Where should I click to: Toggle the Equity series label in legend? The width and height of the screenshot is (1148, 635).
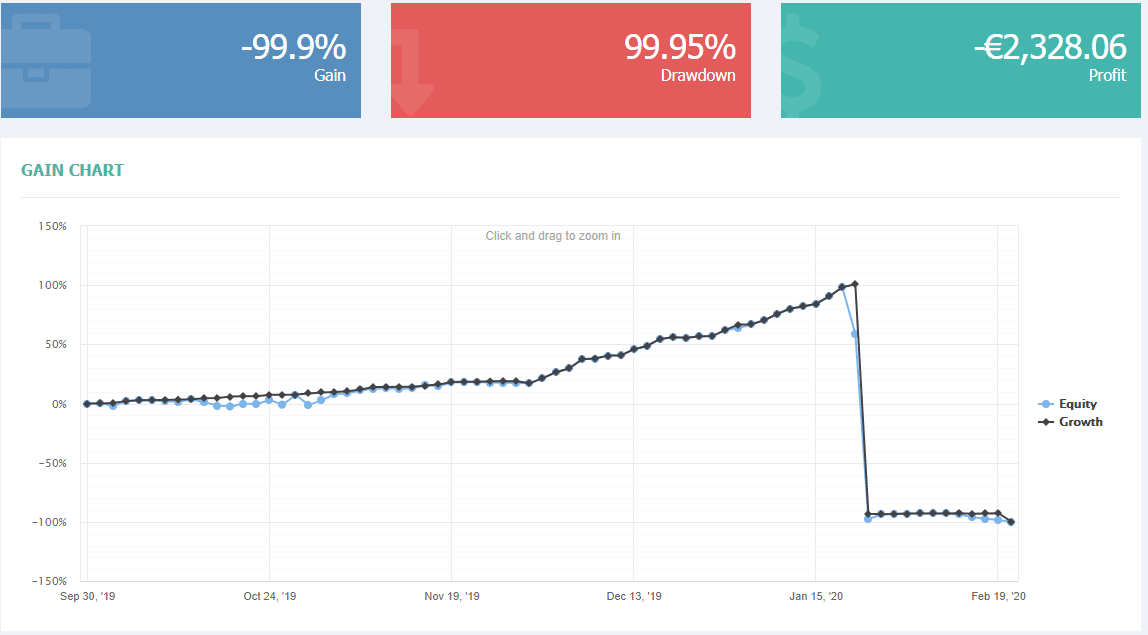[1078, 404]
